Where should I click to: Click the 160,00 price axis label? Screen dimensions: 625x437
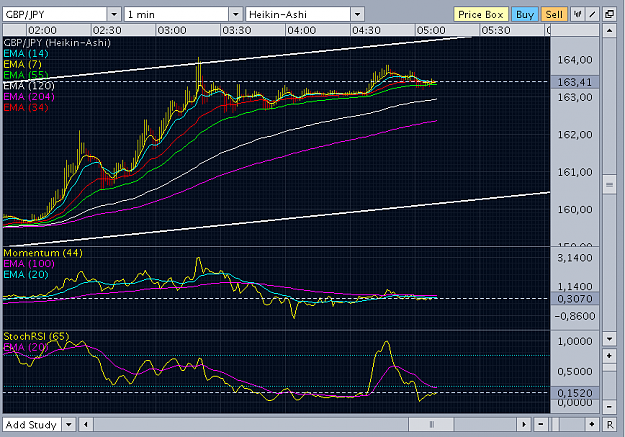(x=575, y=209)
